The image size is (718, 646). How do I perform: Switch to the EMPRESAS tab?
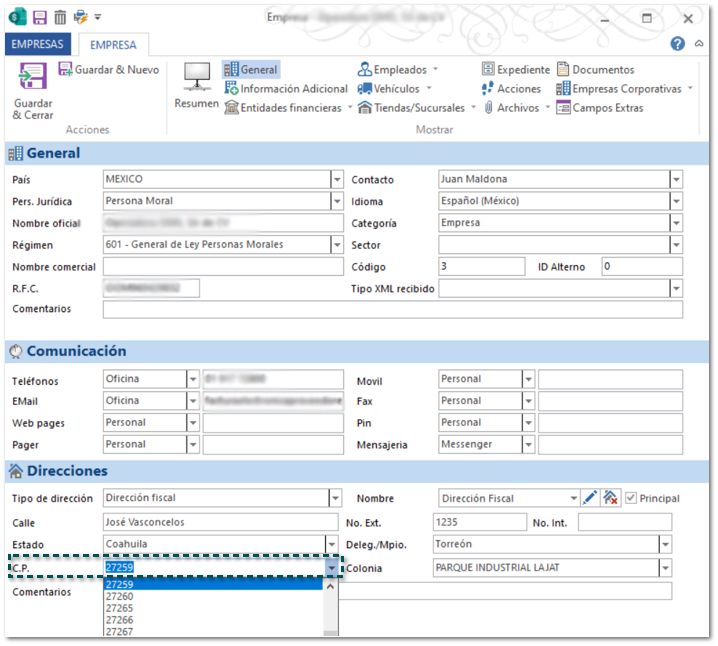click(x=38, y=44)
